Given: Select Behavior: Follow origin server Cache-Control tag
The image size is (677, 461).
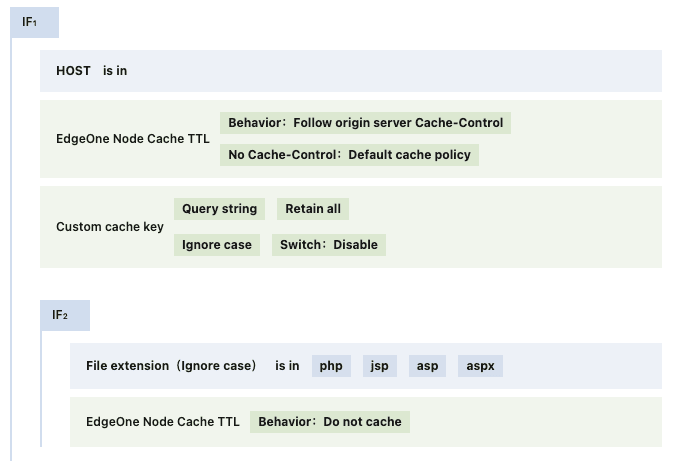Looking at the screenshot, I should click(x=365, y=123).
